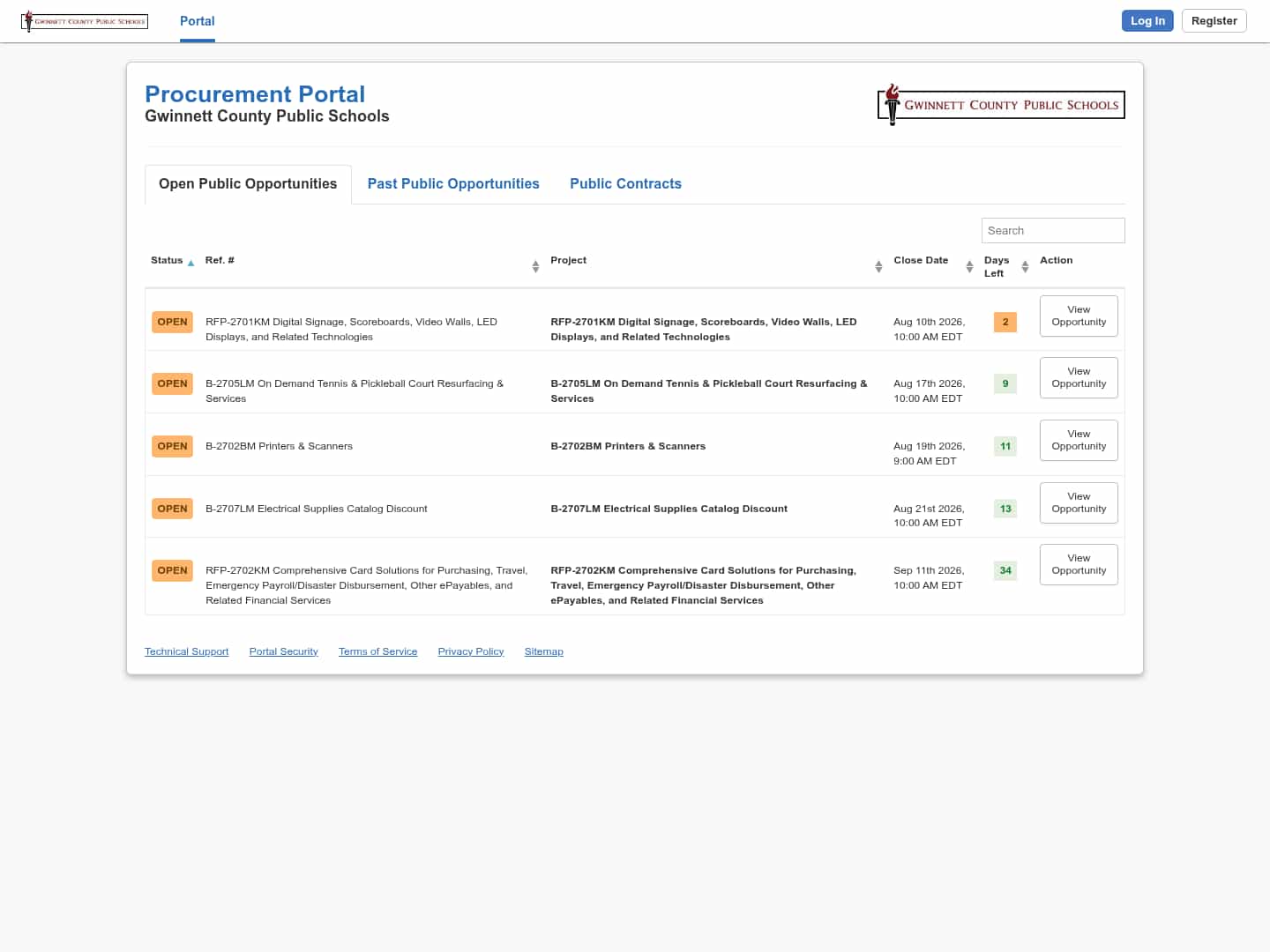View Opportunity for B-2702BM Printers & Scanners
Viewport: 1270px width, 952px height.
pyautogui.click(x=1079, y=440)
